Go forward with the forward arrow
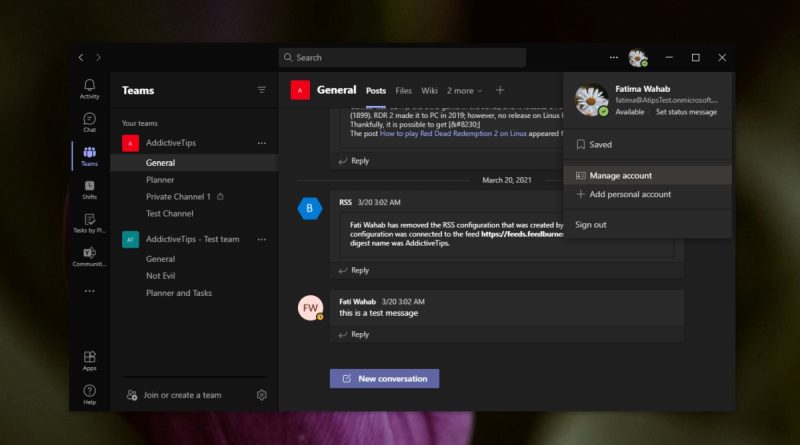This screenshot has width=800, height=445. pyautogui.click(x=98, y=58)
